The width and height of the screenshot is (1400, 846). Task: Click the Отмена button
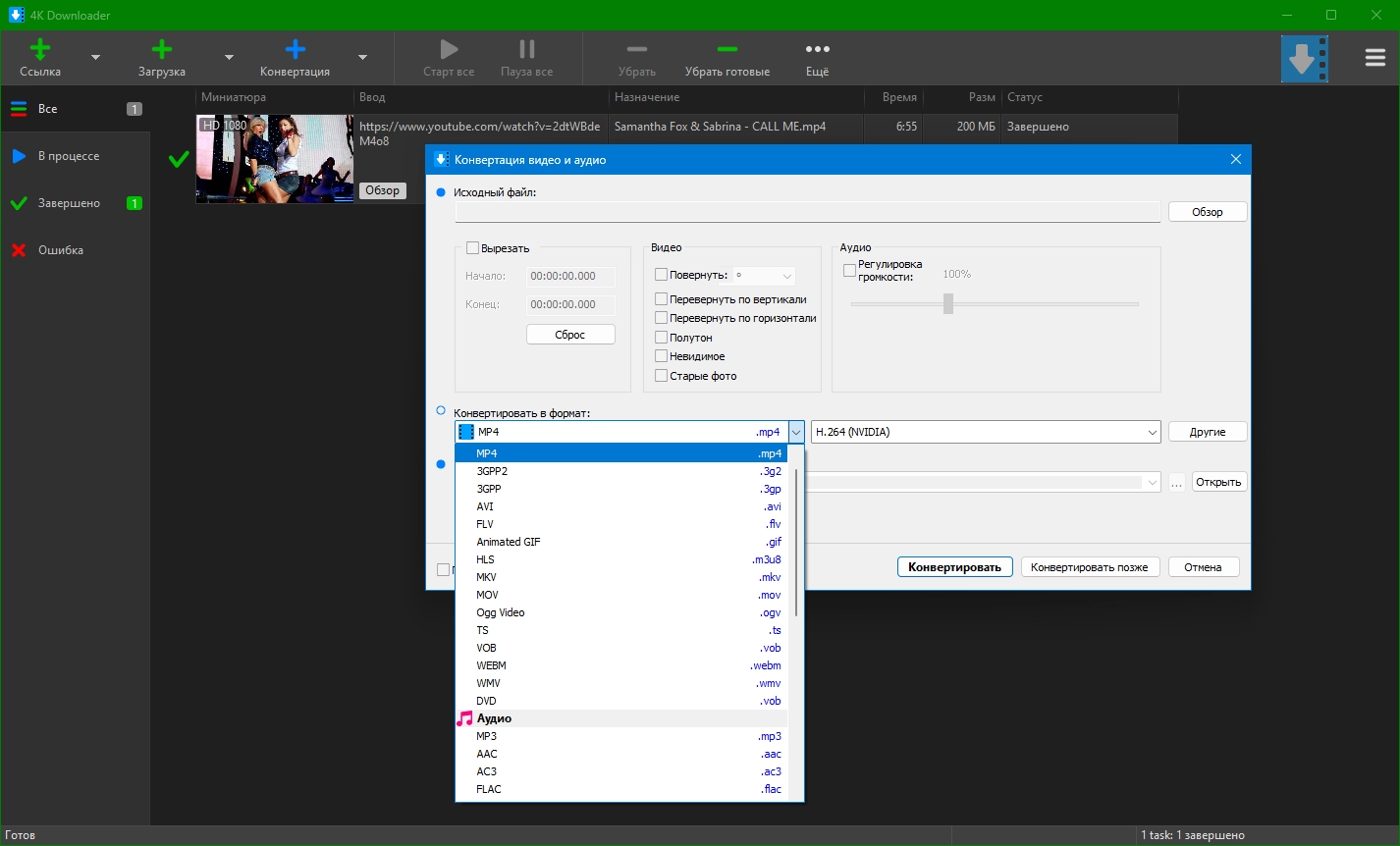[x=1203, y=567]
